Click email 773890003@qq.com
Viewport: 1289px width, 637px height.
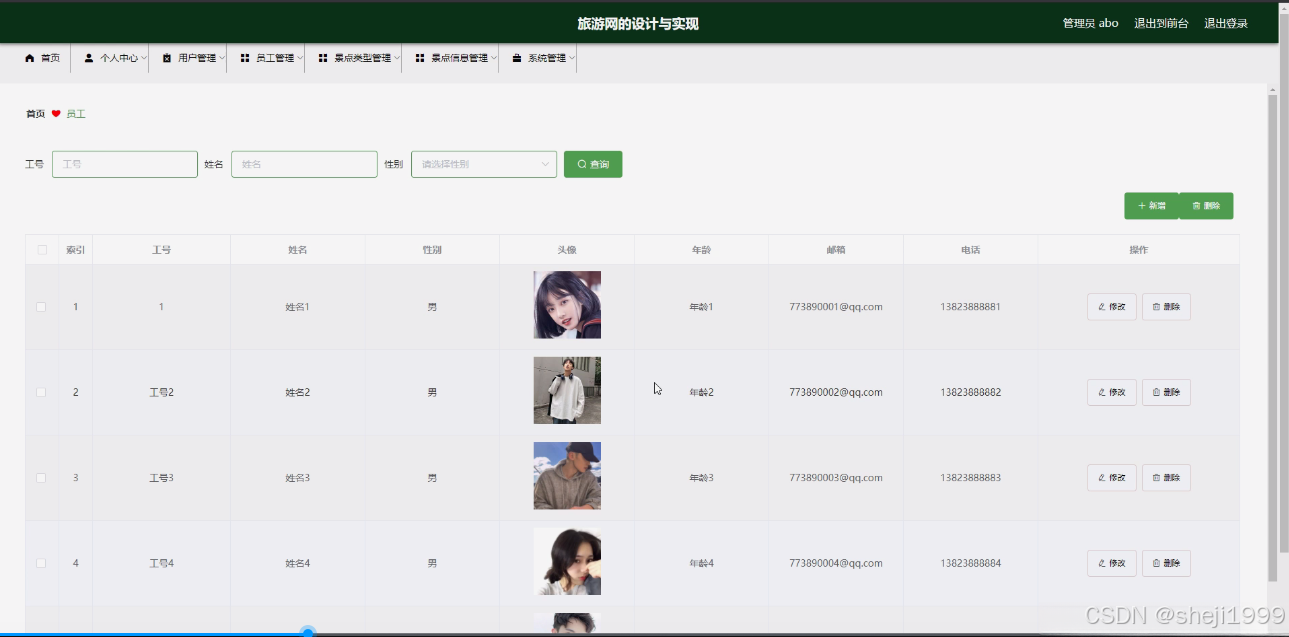point(836,478)
